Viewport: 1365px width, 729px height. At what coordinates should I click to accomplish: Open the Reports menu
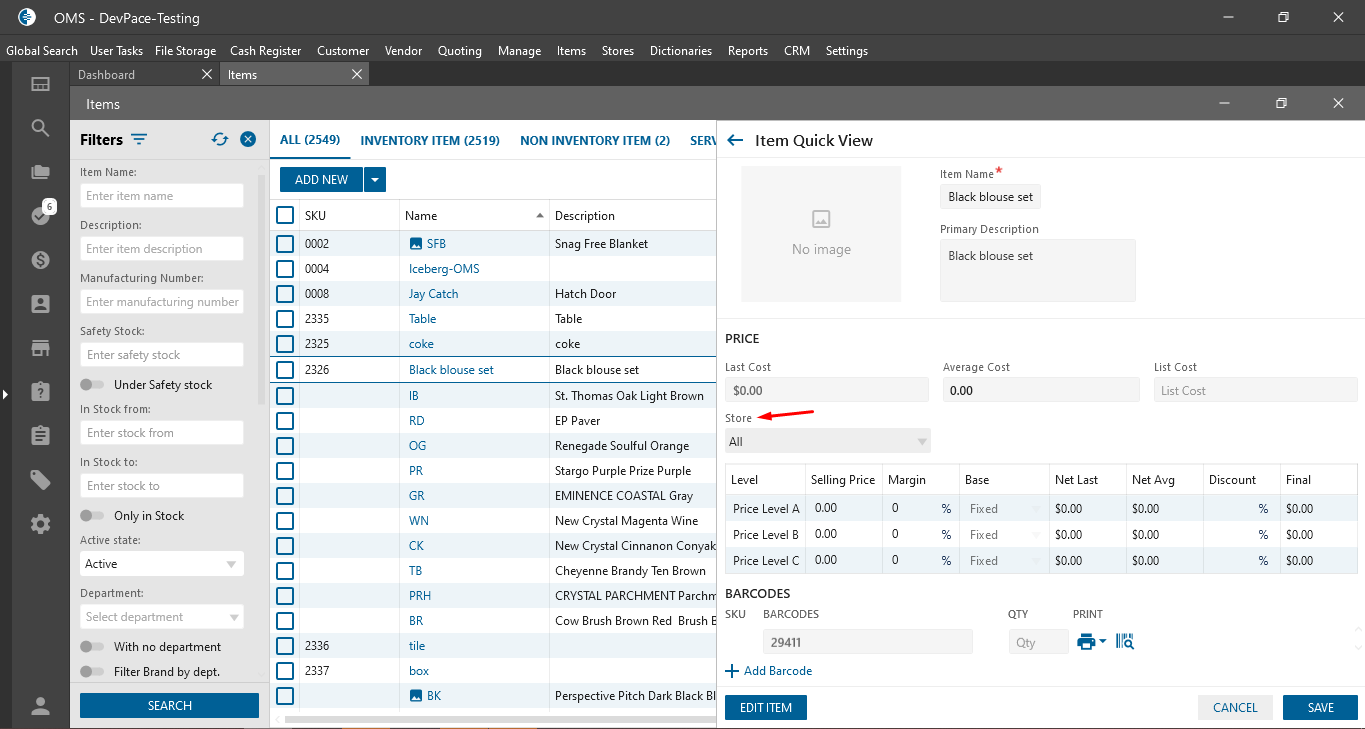pos(747,51)
